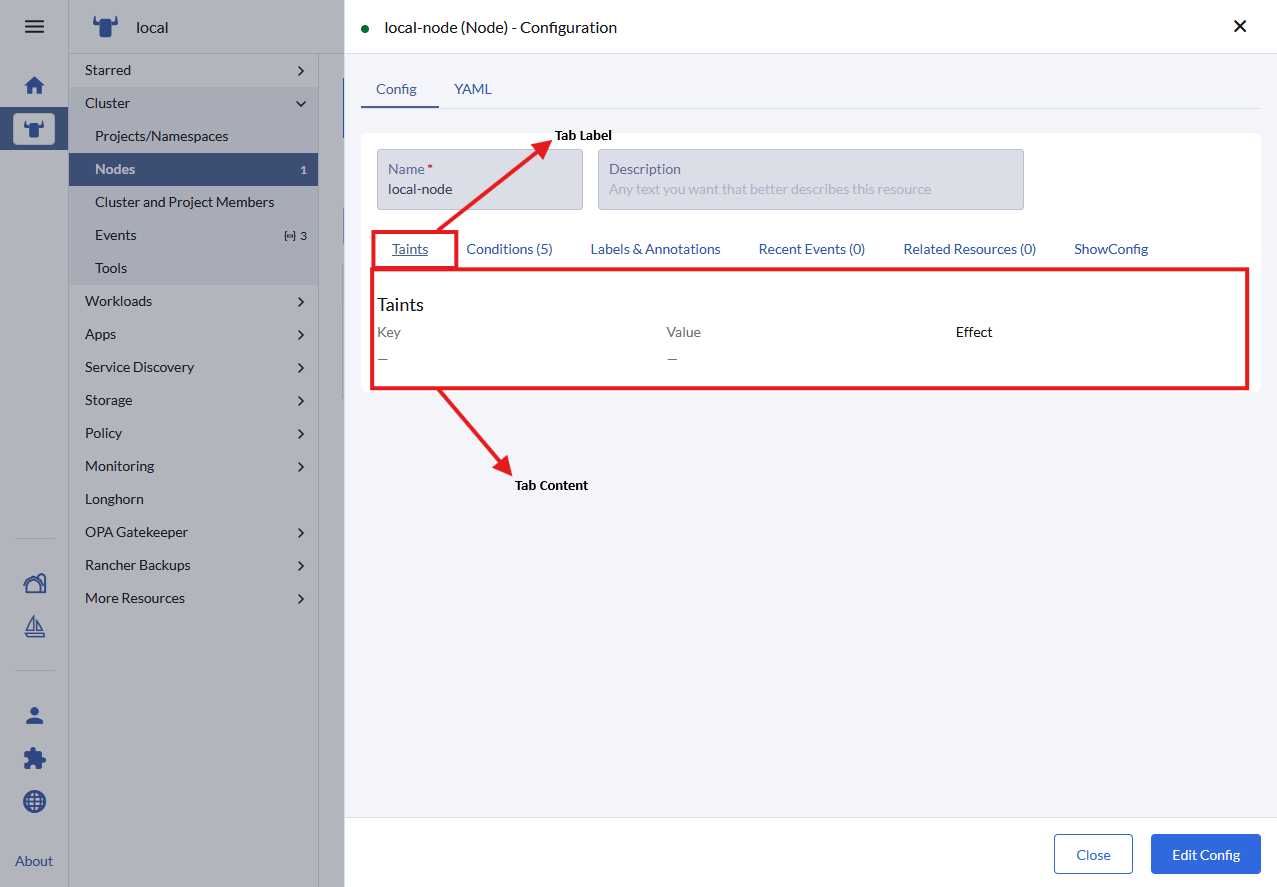Open Extensions puzzle piece icon
Screen dimensions: 1277x887
[34, 758]
